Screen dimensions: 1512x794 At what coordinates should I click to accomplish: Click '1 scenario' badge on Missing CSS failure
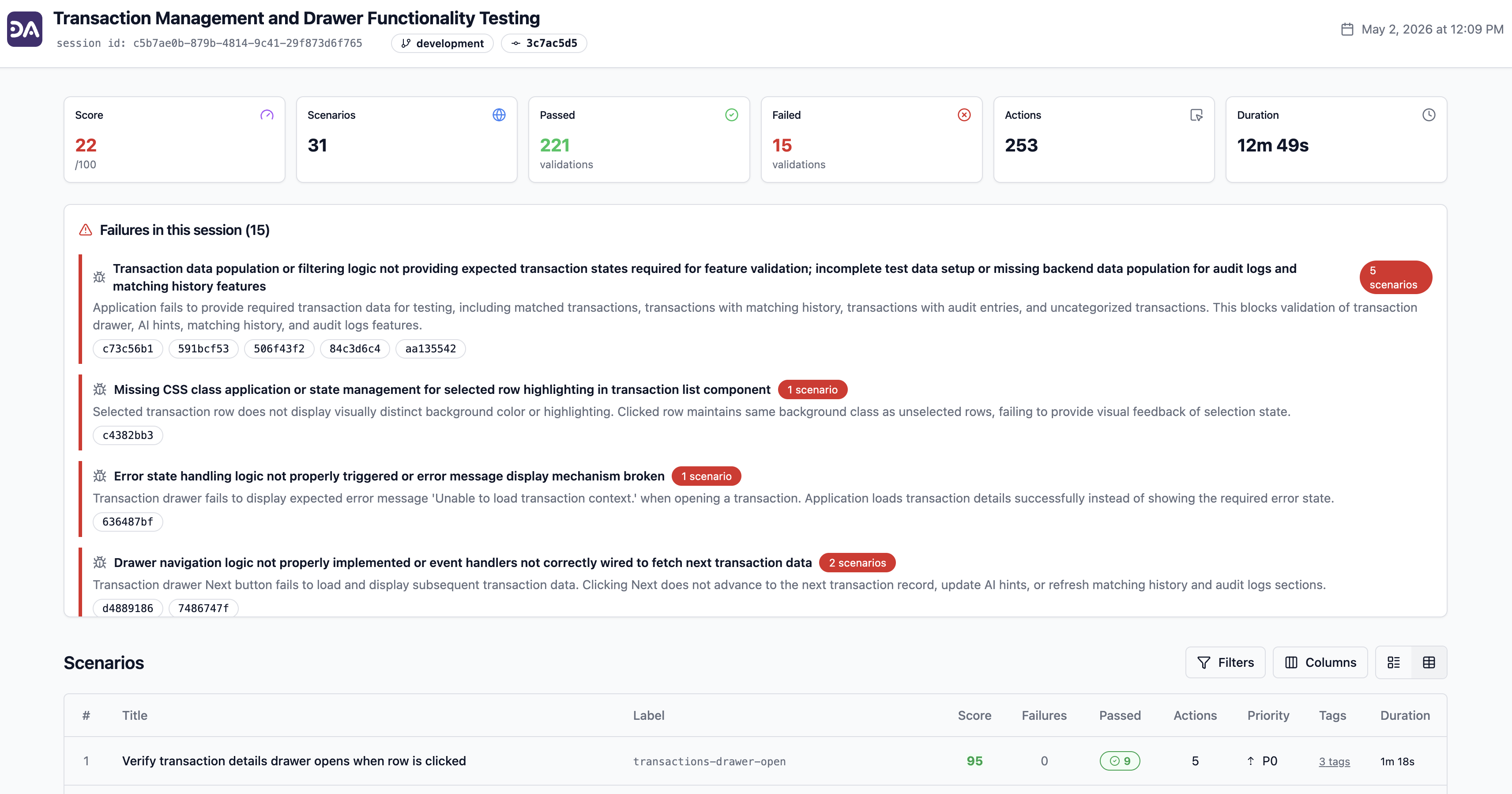click(812, 390)
